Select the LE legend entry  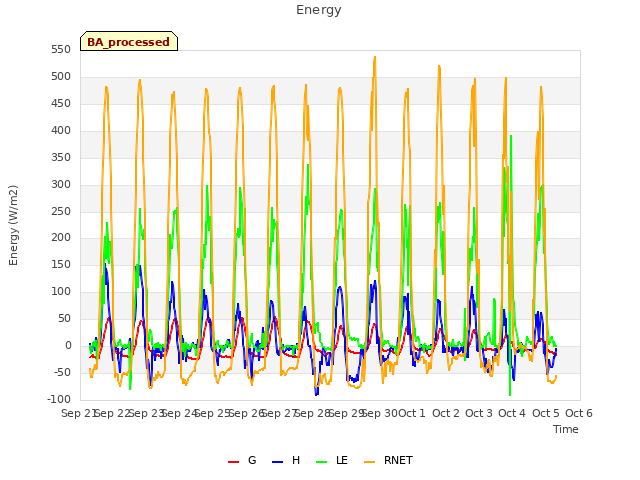tap(332, 460)
